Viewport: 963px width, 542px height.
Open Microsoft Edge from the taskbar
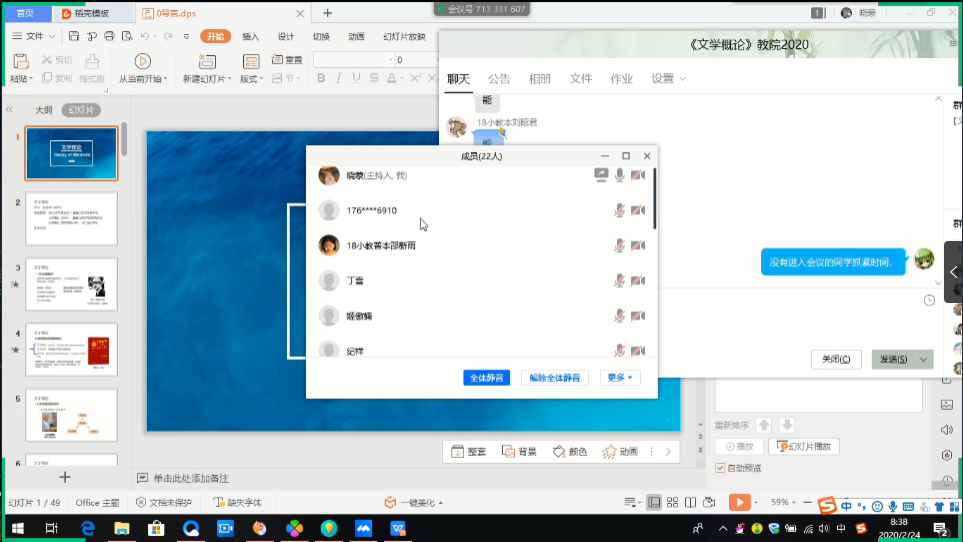click(x=88, y=527)
